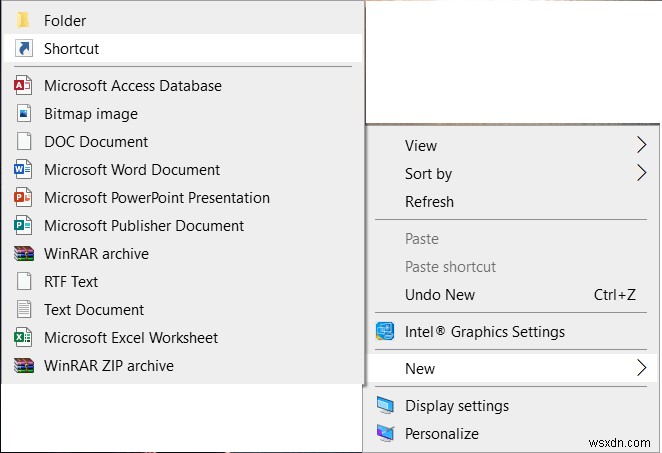Expand the View submenu arrow
Image resolution: width=662 pixels, height=453 pixels.
click(641, 145)
